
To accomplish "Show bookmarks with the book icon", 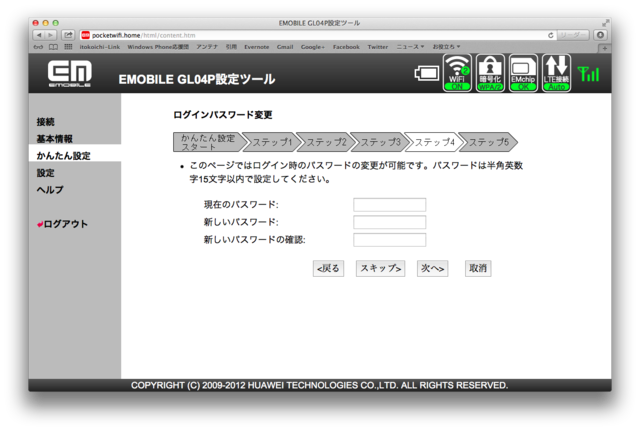I will [53, 47].
